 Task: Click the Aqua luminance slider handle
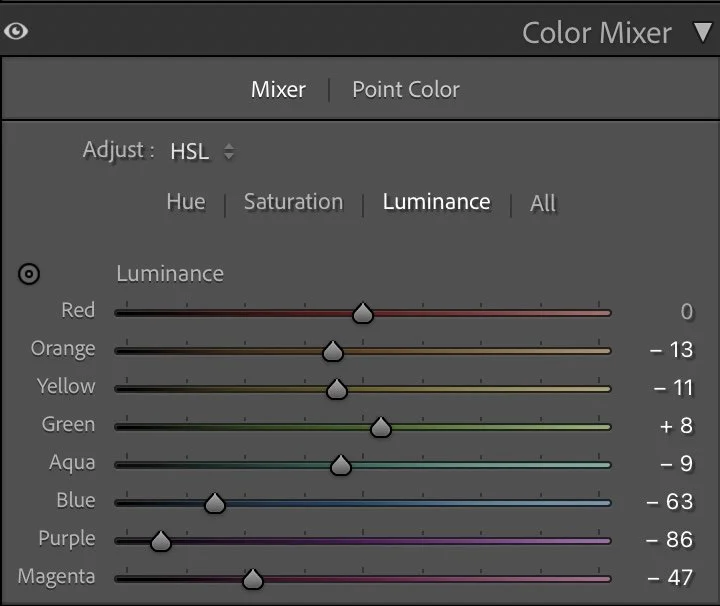point(341,466)
